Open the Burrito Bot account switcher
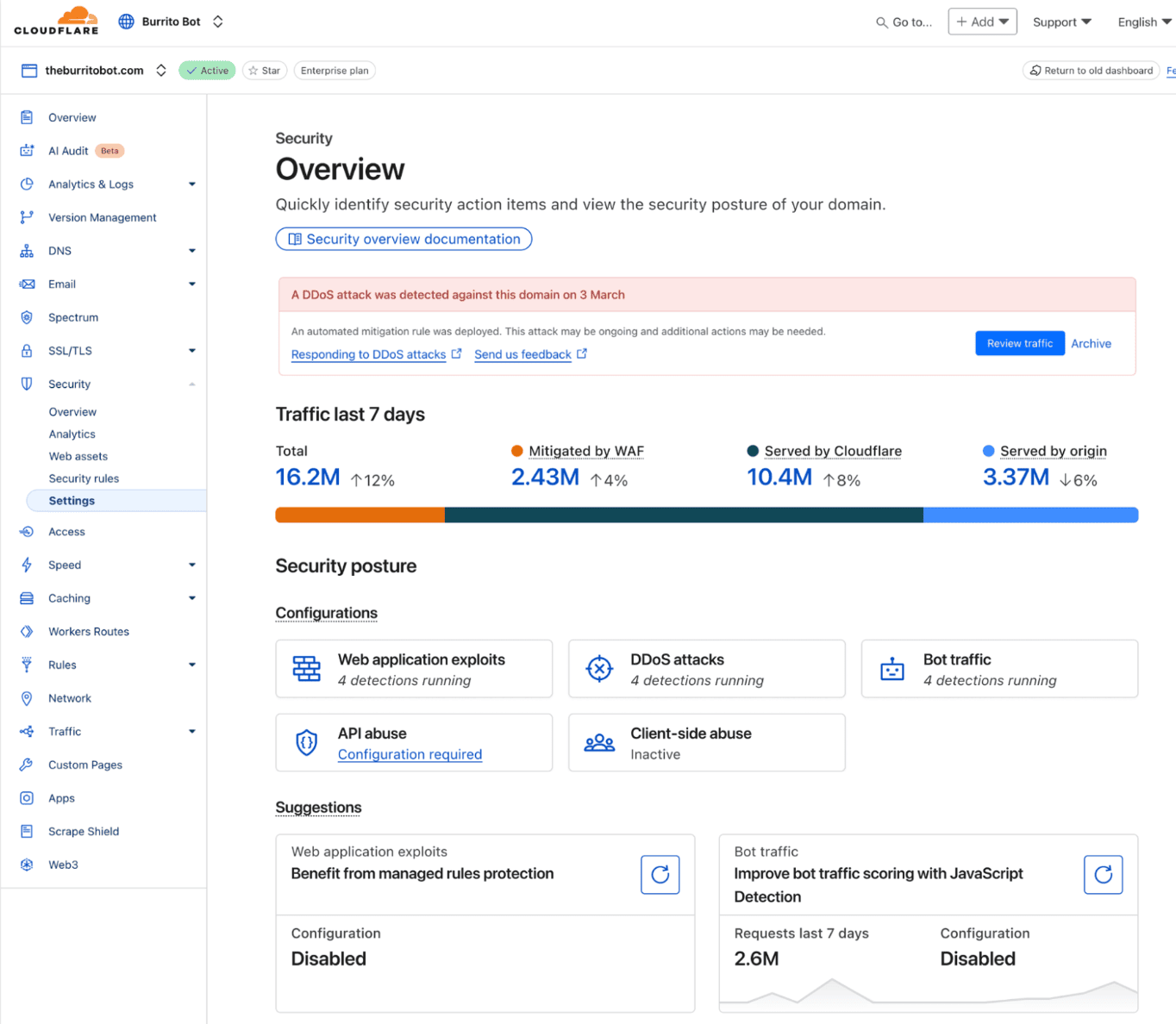The height and width of the screenshot is (1024, 1176). point(218,22)
